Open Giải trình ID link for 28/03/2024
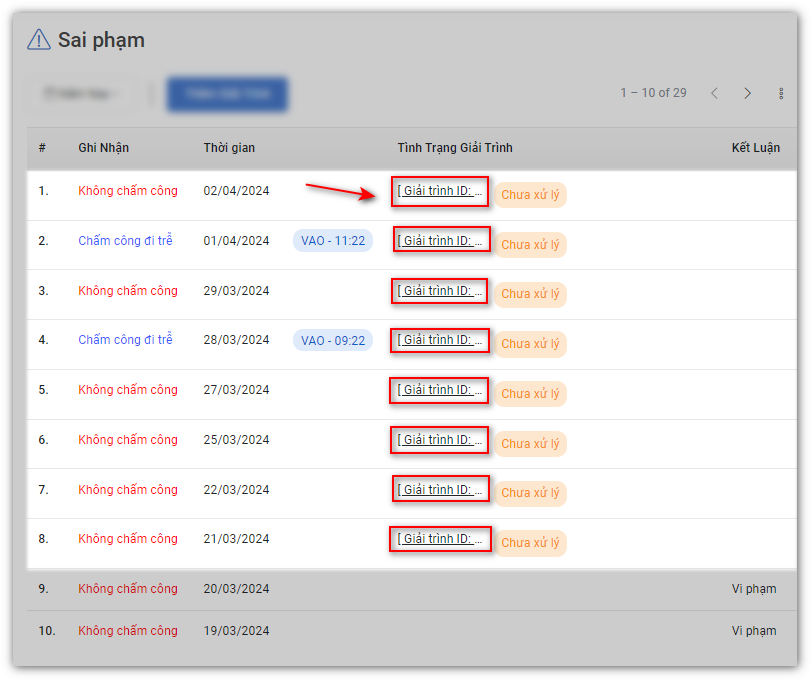 [x=440, y=340]
